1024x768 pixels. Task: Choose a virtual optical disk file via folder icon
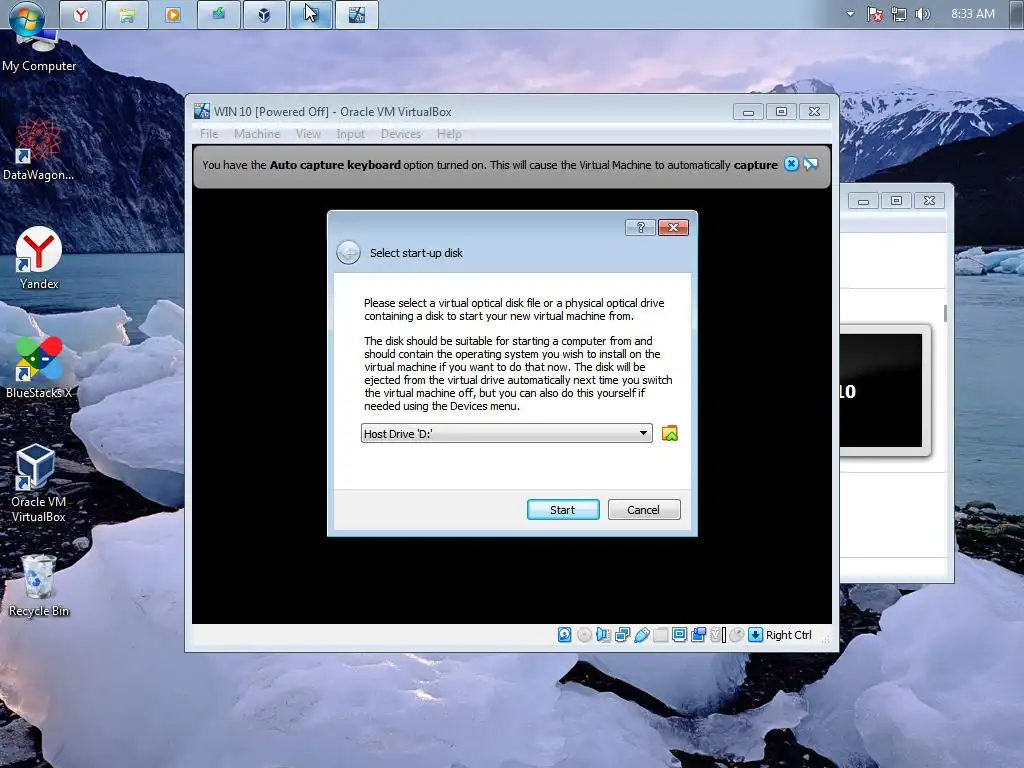669,434
